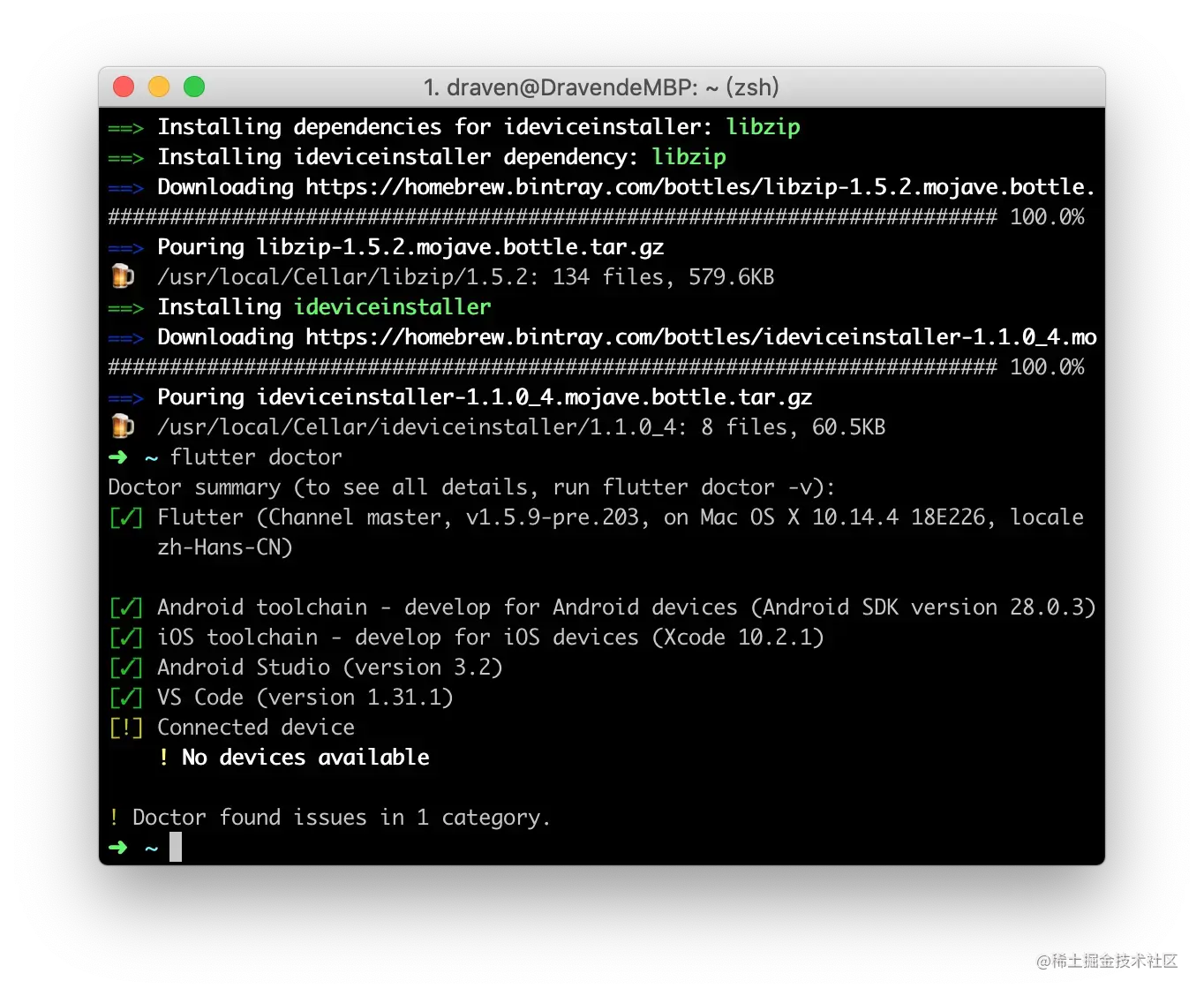Click yellow exclamation before Doctor found issues
The width and height of the screenshot is (1204, 996).
click(x=114, y=817)
